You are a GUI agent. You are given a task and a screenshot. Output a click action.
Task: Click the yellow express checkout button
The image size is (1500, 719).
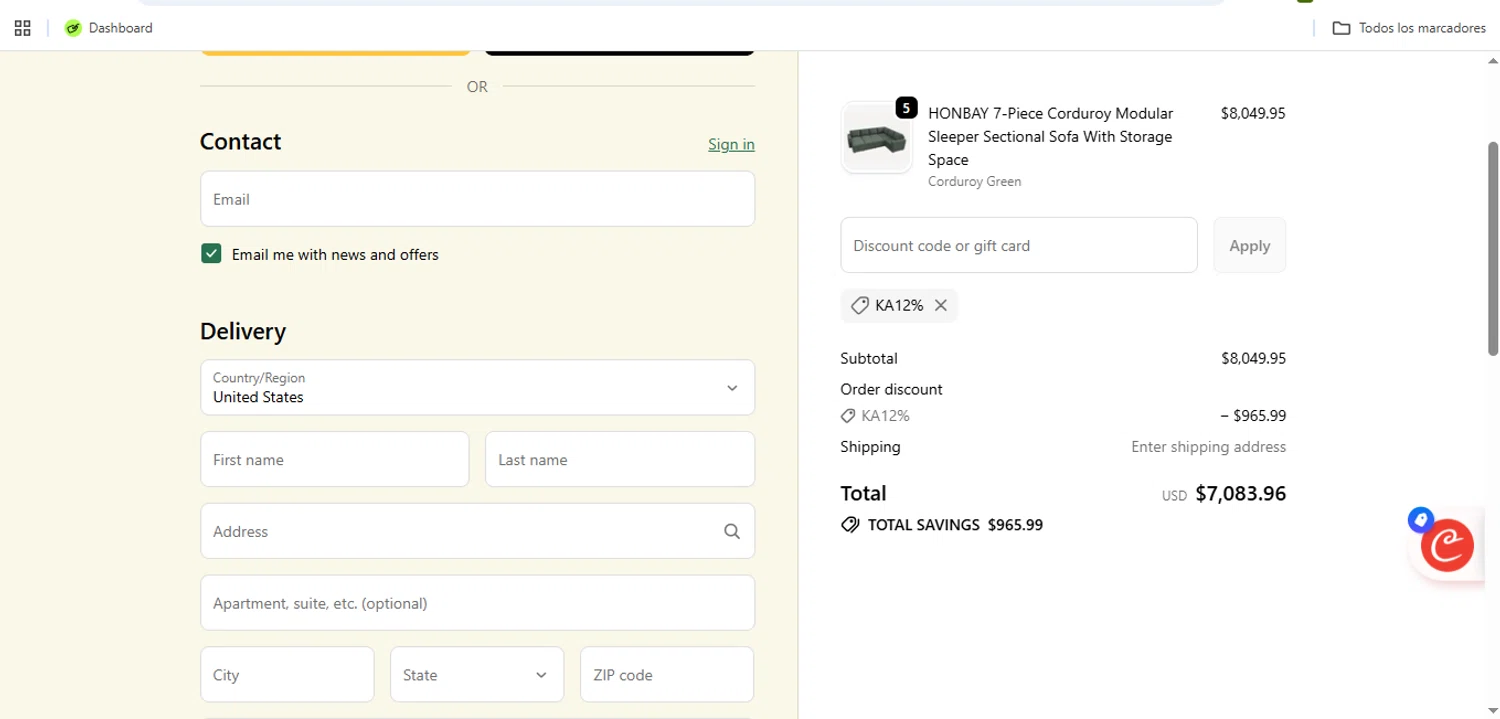pos(335,51)
